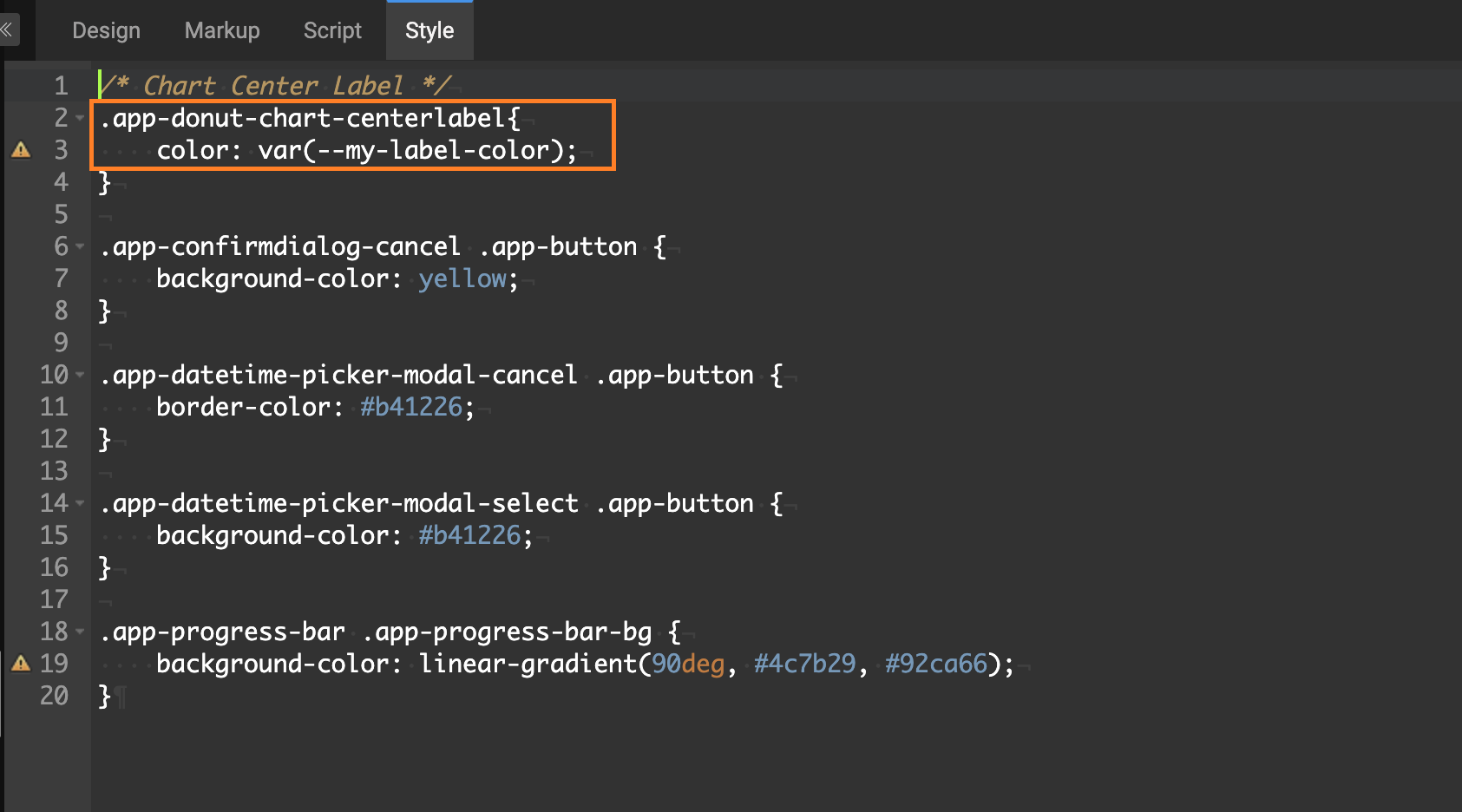Click the warning icon beside line 19
Viewport: 1462px width, 812px height.
(x=20, y=663)
